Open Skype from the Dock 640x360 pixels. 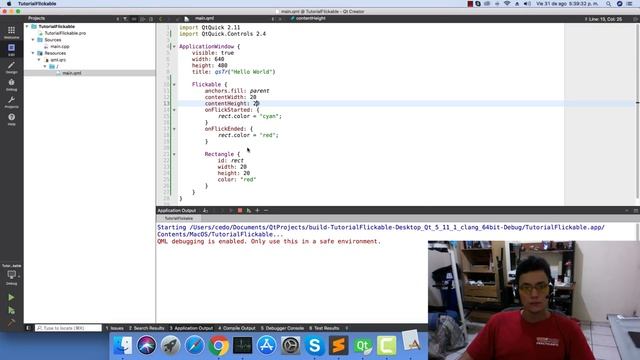point(315,346)
